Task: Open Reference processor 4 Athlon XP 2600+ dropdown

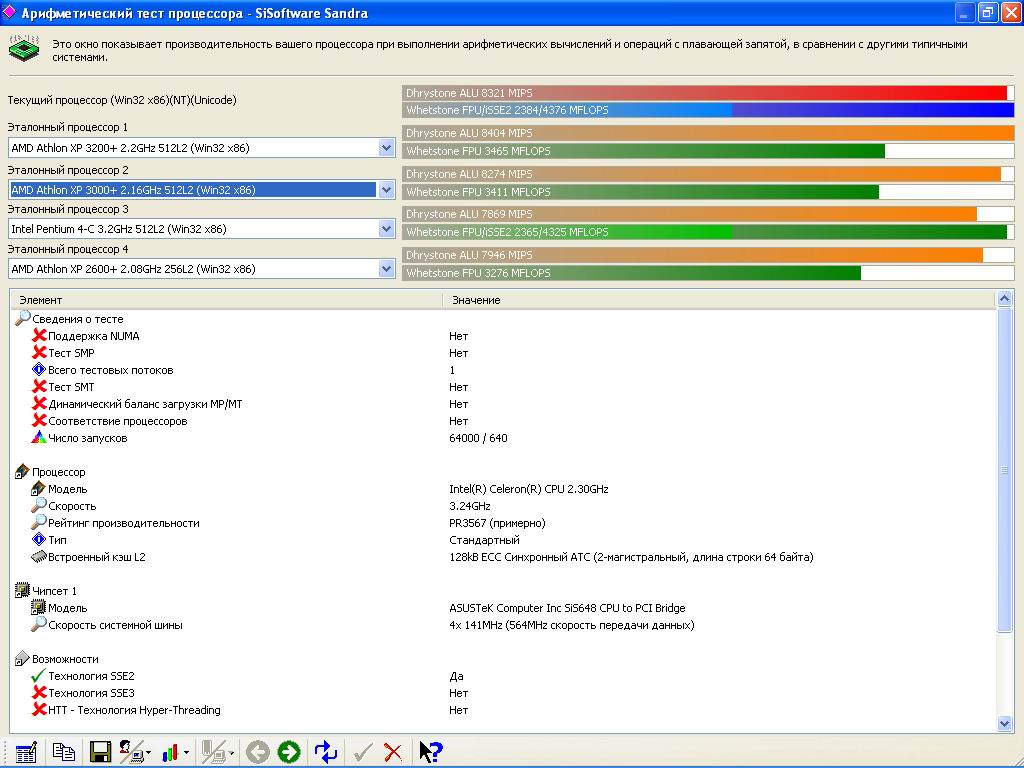Action: click(386, 269)
